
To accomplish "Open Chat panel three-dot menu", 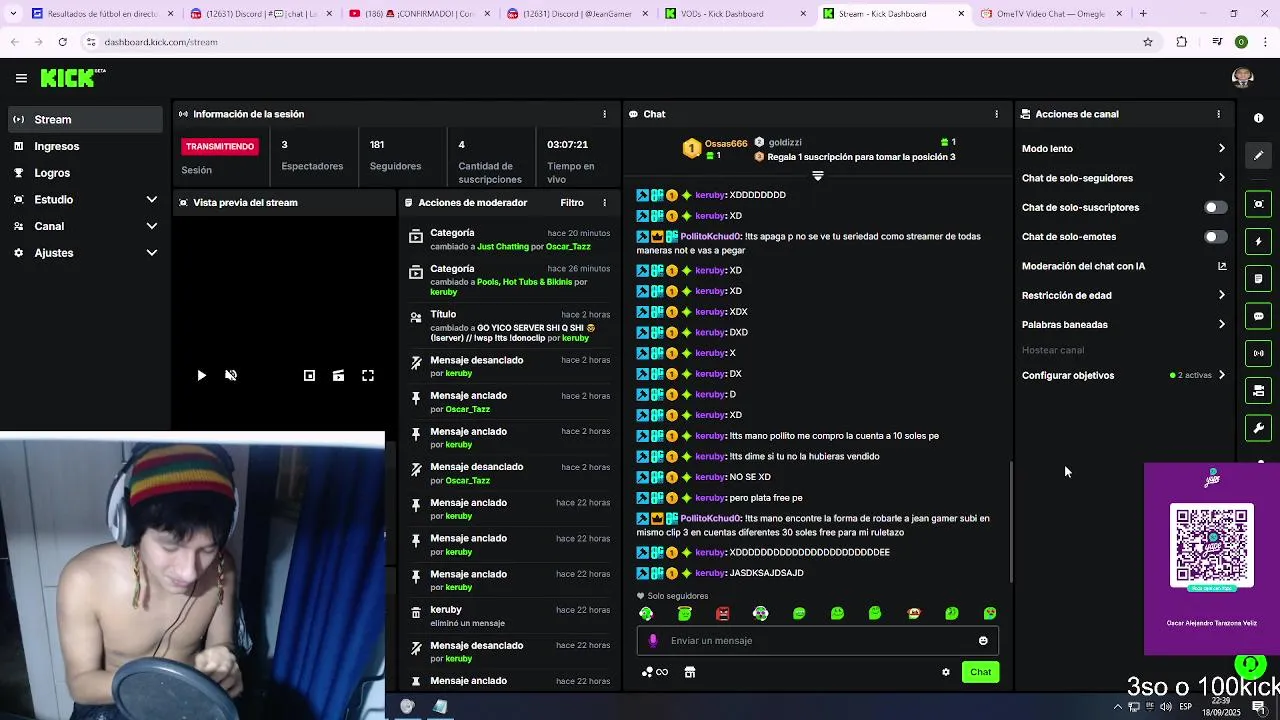I will 996,114.
